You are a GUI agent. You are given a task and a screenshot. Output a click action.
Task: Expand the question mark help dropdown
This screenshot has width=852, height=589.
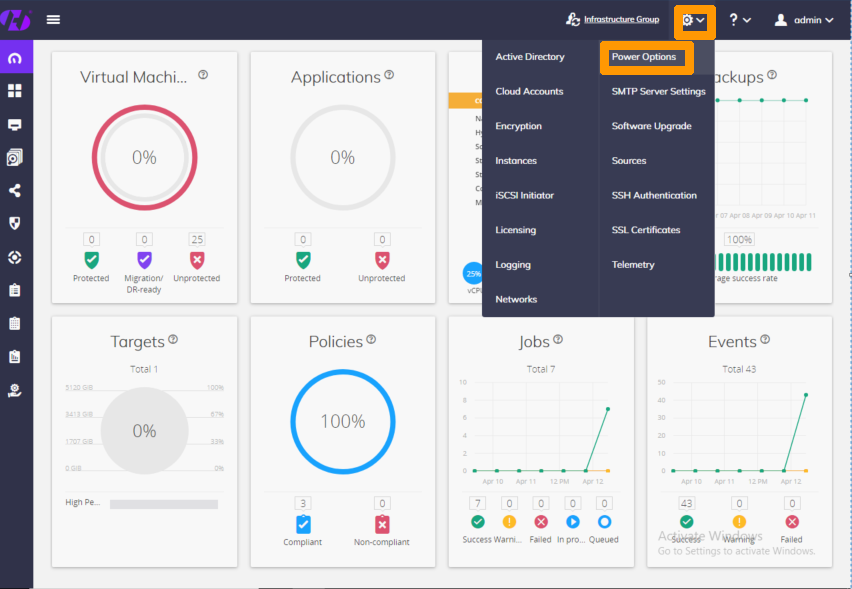[739, 20]
